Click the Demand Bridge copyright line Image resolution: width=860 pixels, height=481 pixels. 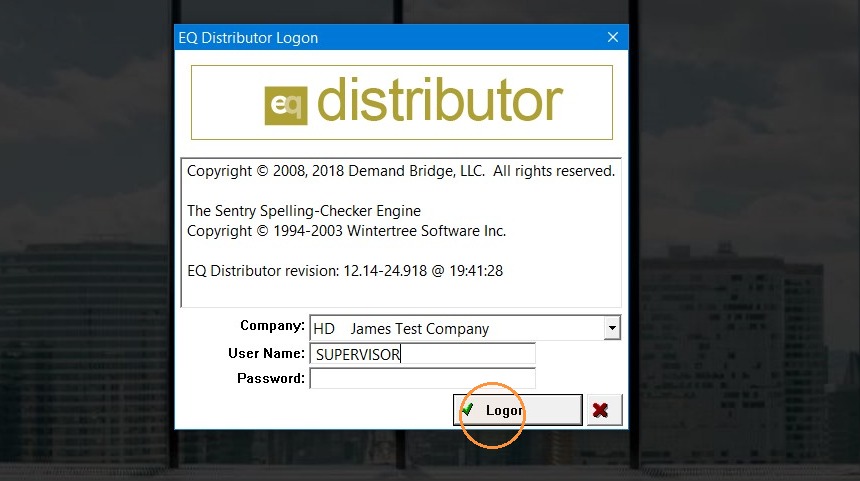(x=401, y=171)
